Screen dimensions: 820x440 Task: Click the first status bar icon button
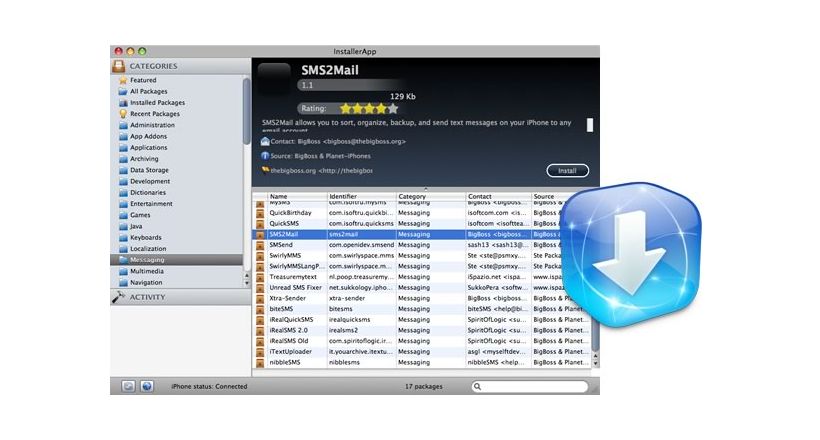pyautogui.click(x=128, y=386)
